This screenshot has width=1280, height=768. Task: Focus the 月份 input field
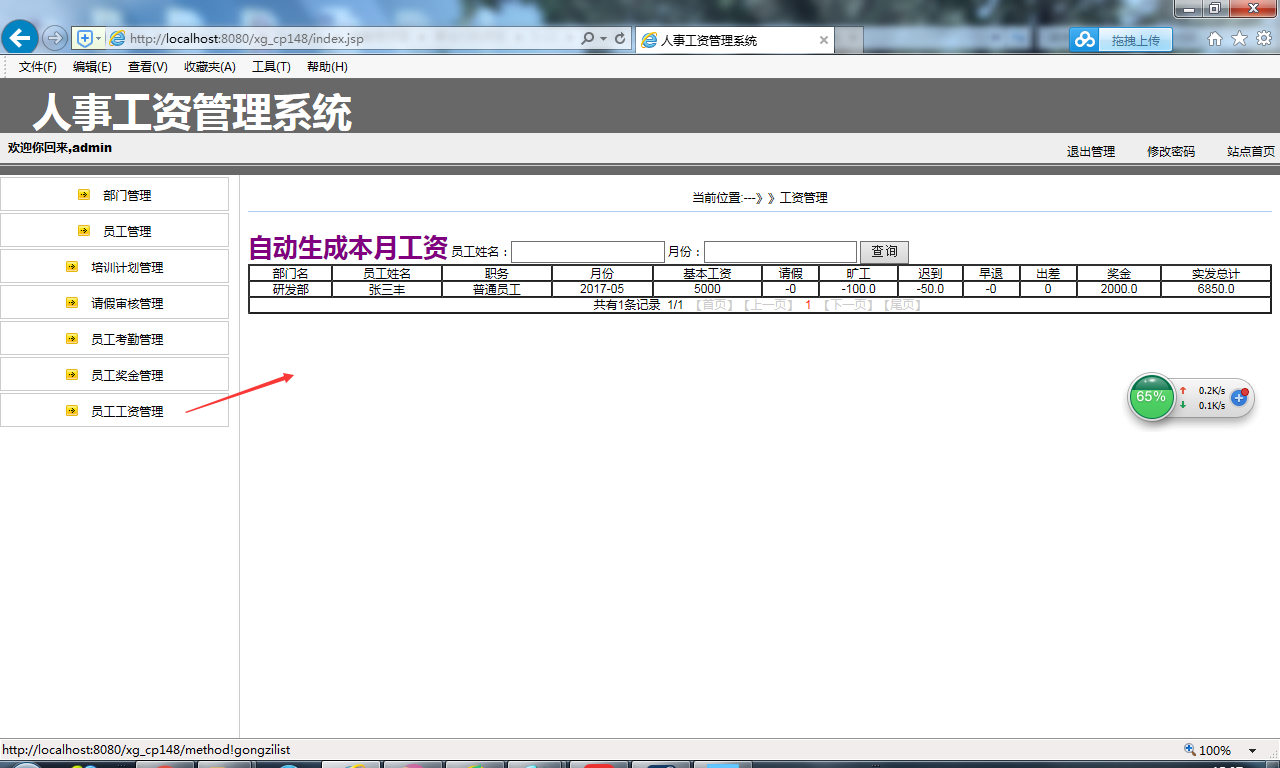(781, 252)
